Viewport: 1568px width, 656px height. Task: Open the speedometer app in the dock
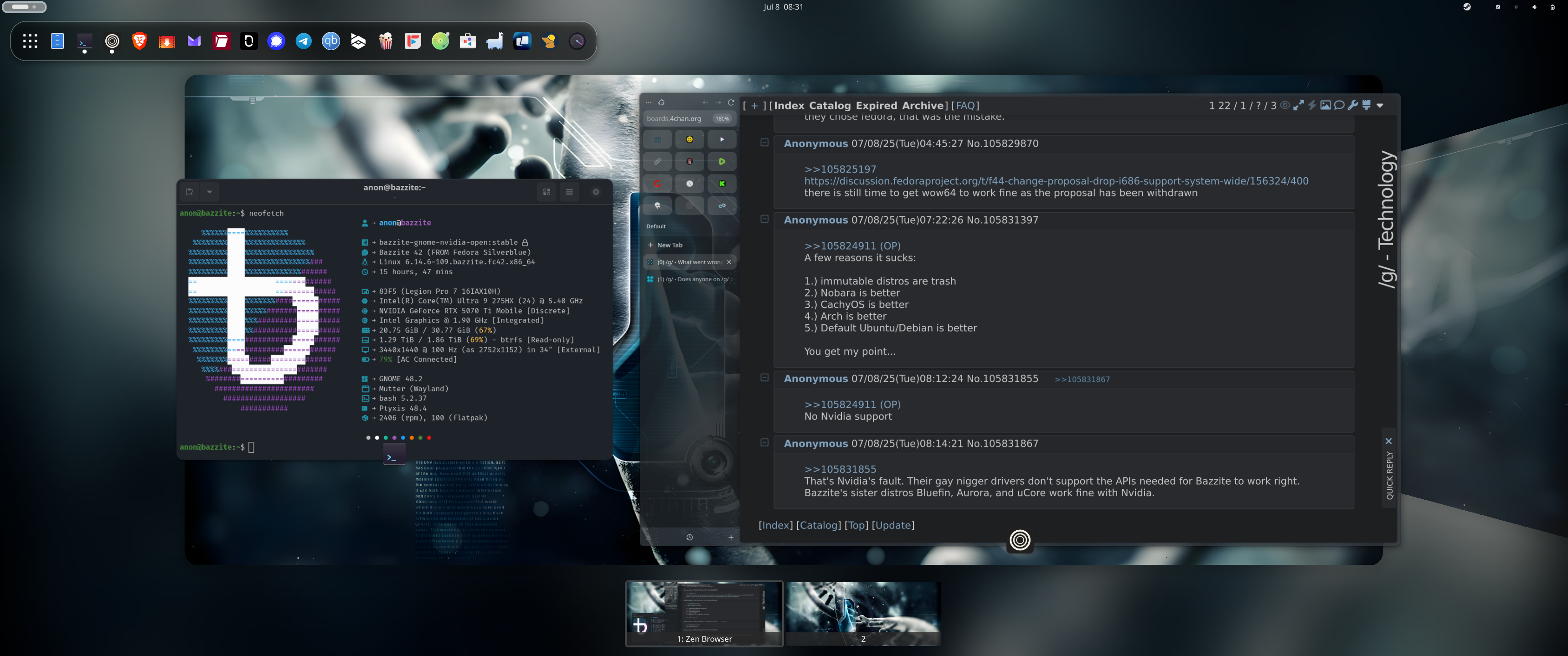(577, 41)
